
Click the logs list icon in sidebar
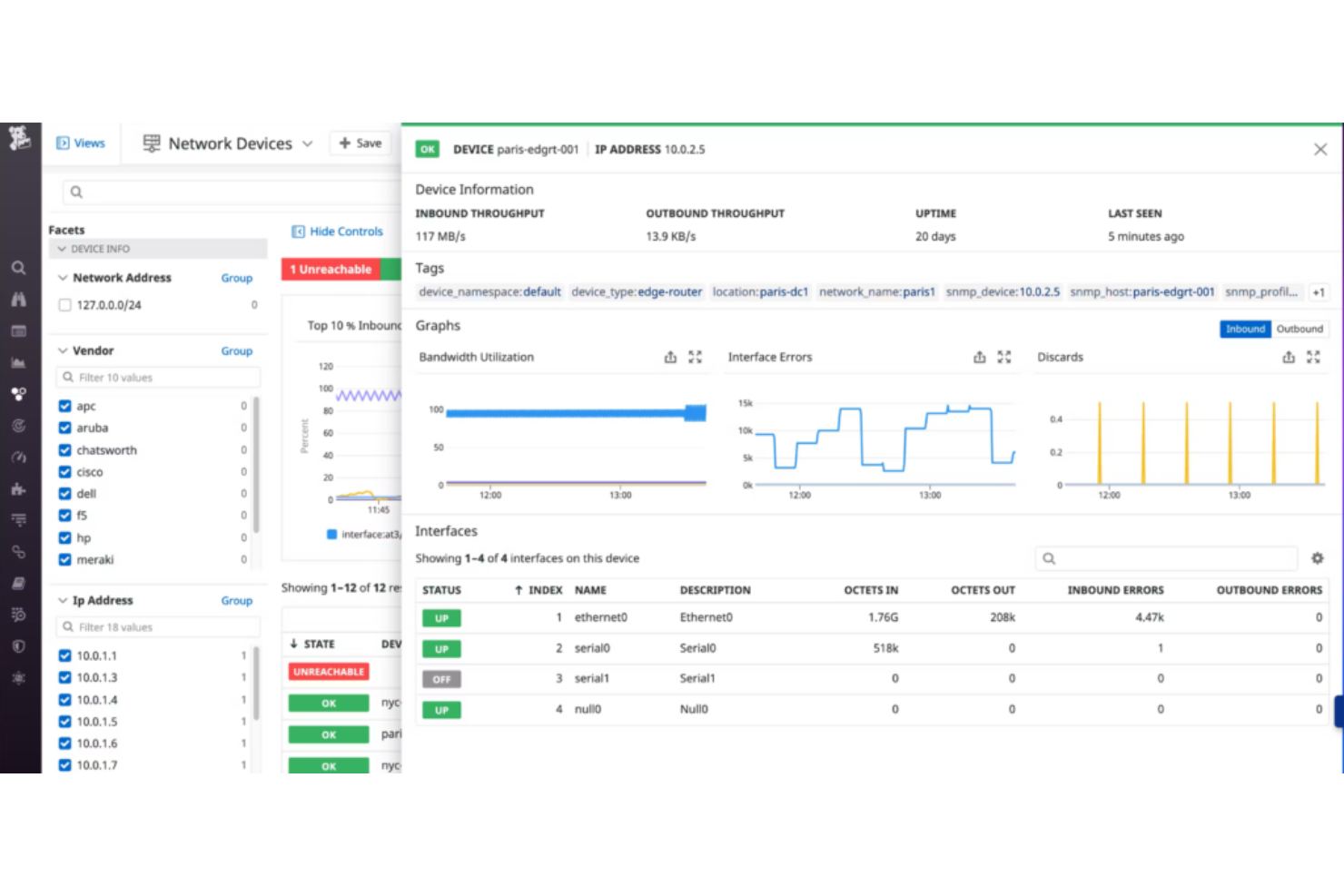coord(18,520)
